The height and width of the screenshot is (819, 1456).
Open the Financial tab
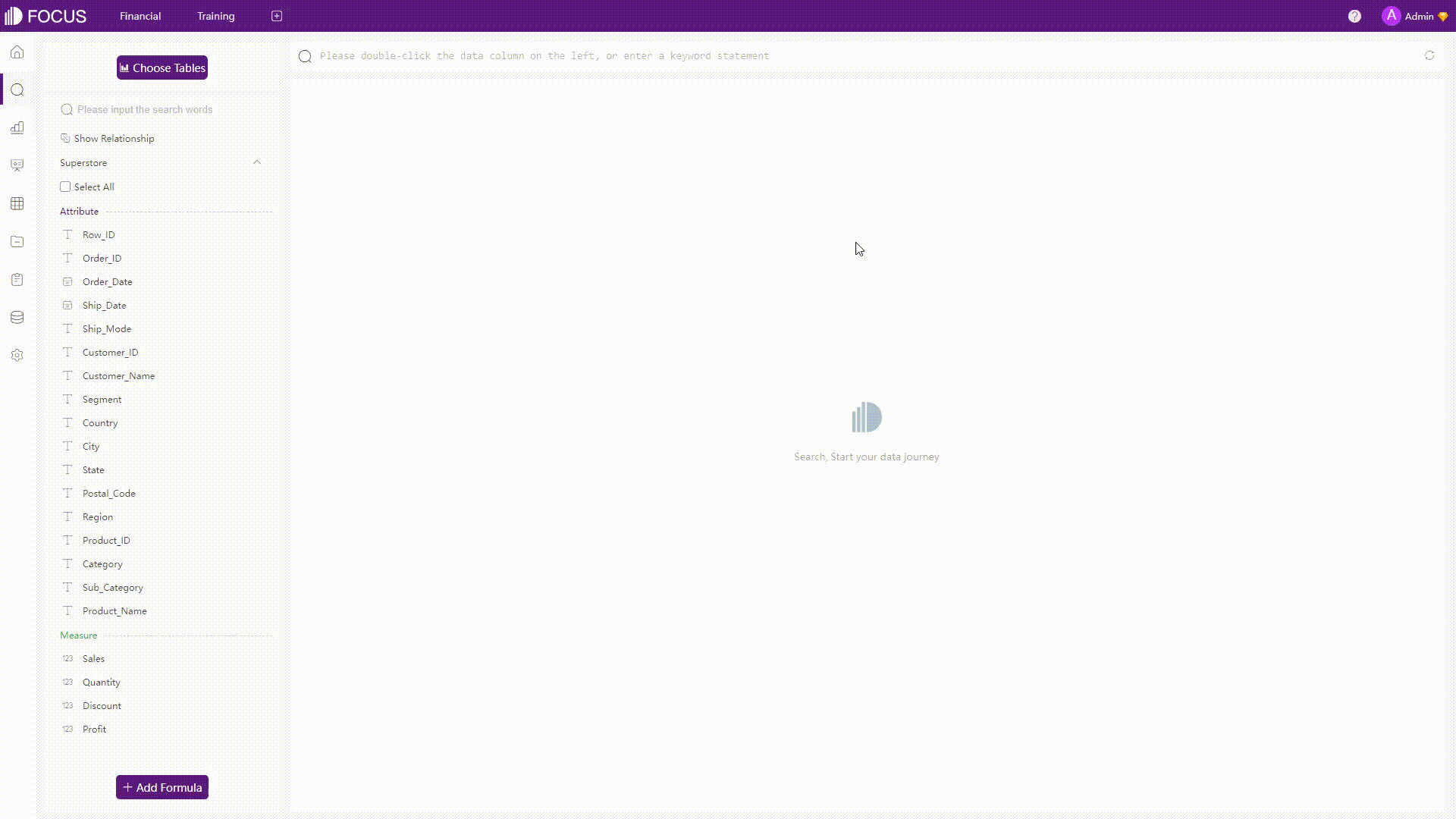coord(140,16)
